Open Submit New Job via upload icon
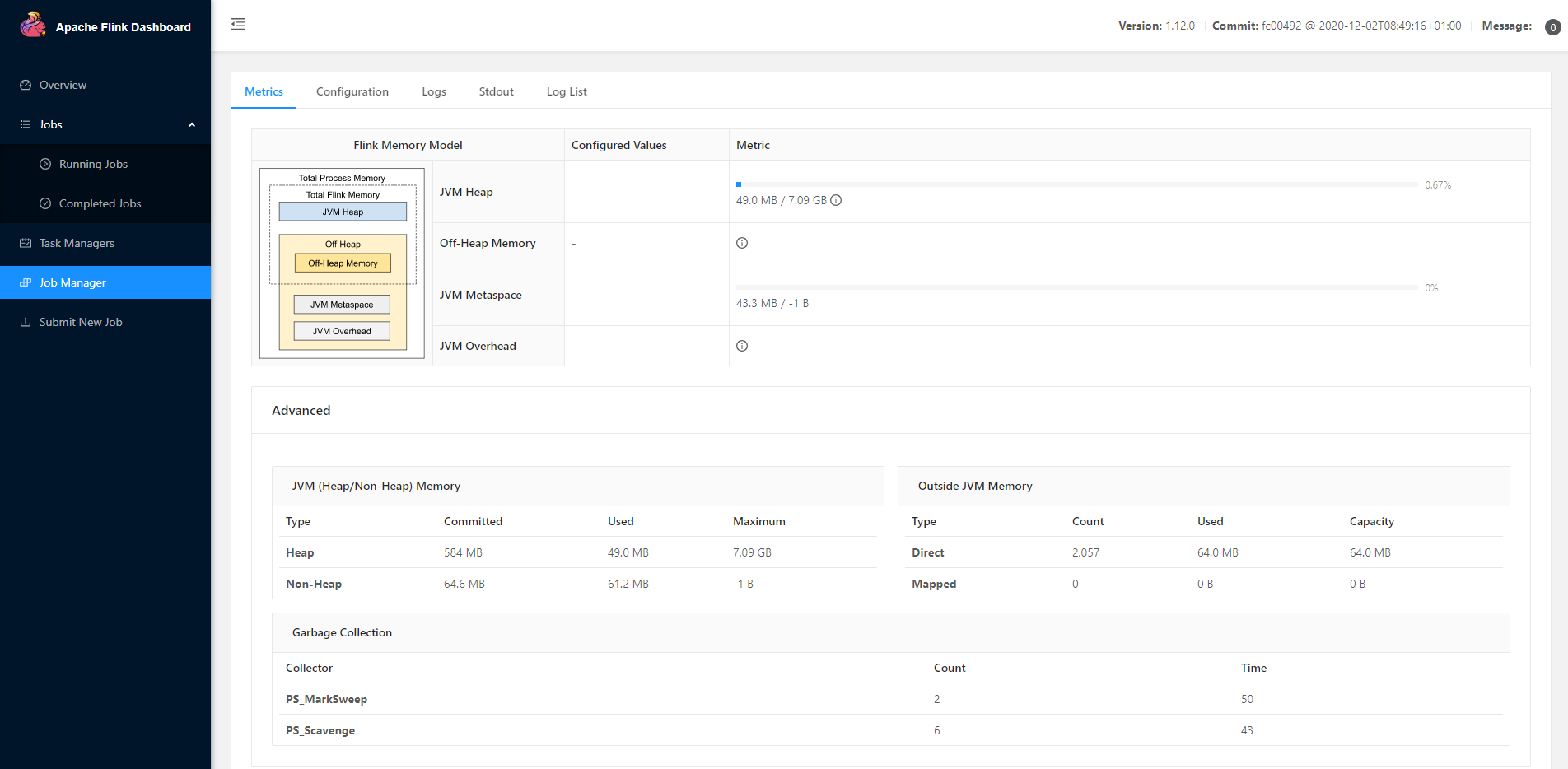The image size is (1568, 769). 26,322
